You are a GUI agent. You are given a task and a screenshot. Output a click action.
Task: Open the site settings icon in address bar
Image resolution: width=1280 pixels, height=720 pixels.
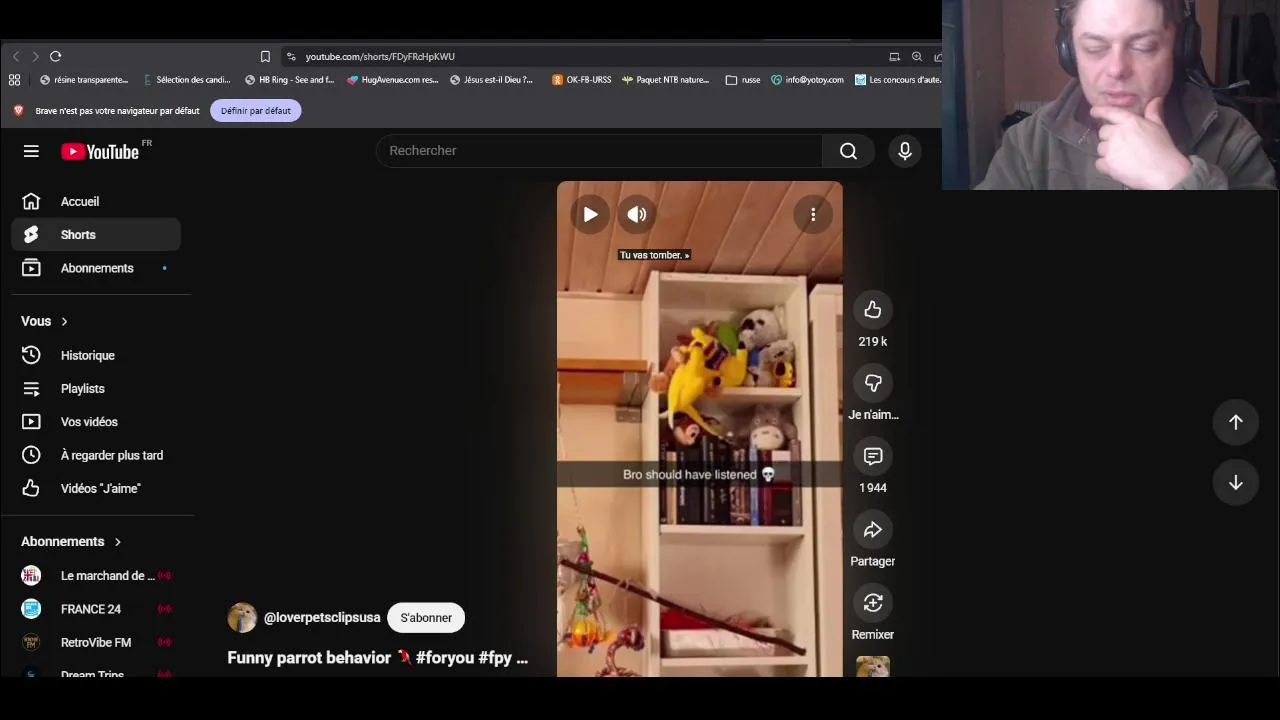pyautogui.click(x=291, y=57)
